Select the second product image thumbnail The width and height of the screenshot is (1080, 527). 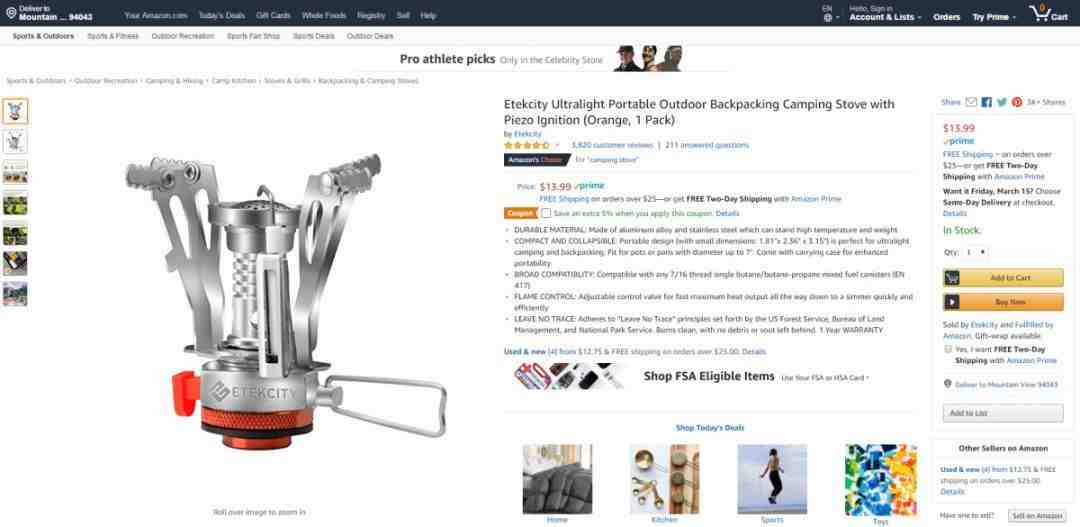tap(15, 142)
